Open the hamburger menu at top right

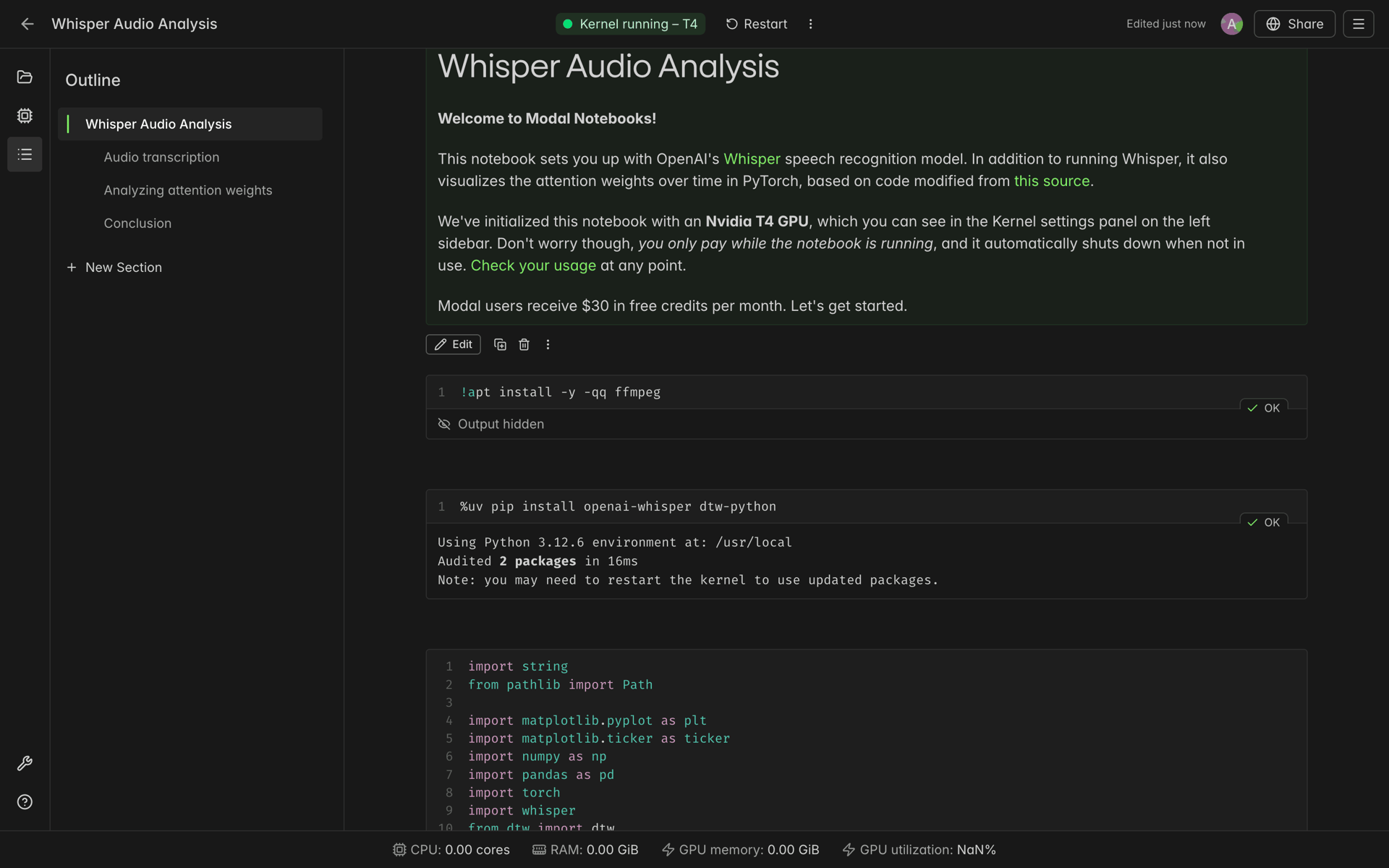[1358, 24]
